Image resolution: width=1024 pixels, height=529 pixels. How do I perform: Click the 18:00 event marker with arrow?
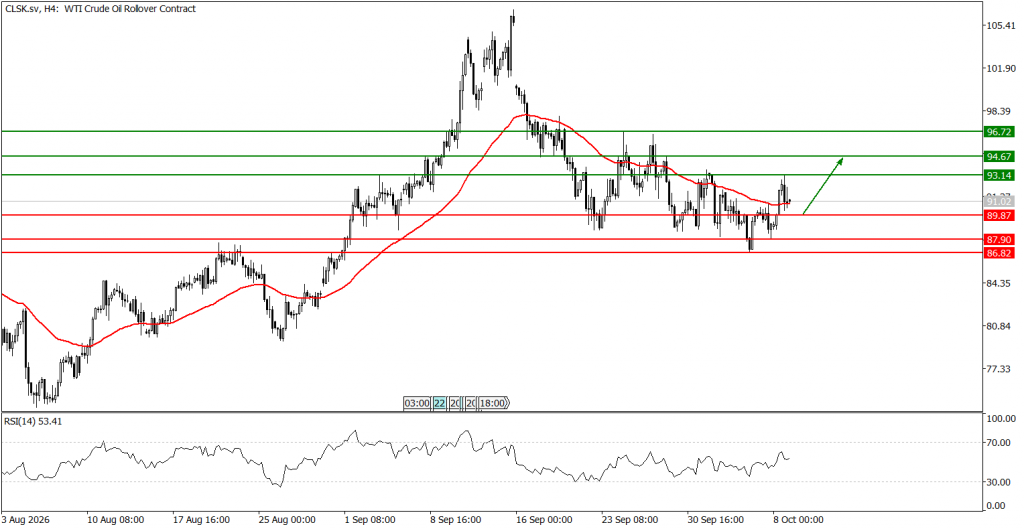tap(493, 403)
